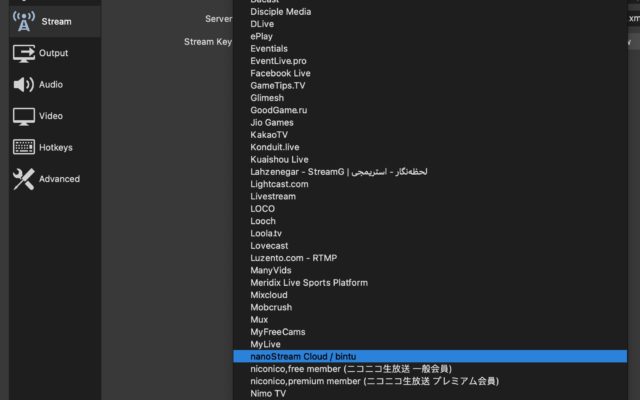Select the Audio speaker icon
This screenshot has width=640, height=400.
click(x=24, y=85)
